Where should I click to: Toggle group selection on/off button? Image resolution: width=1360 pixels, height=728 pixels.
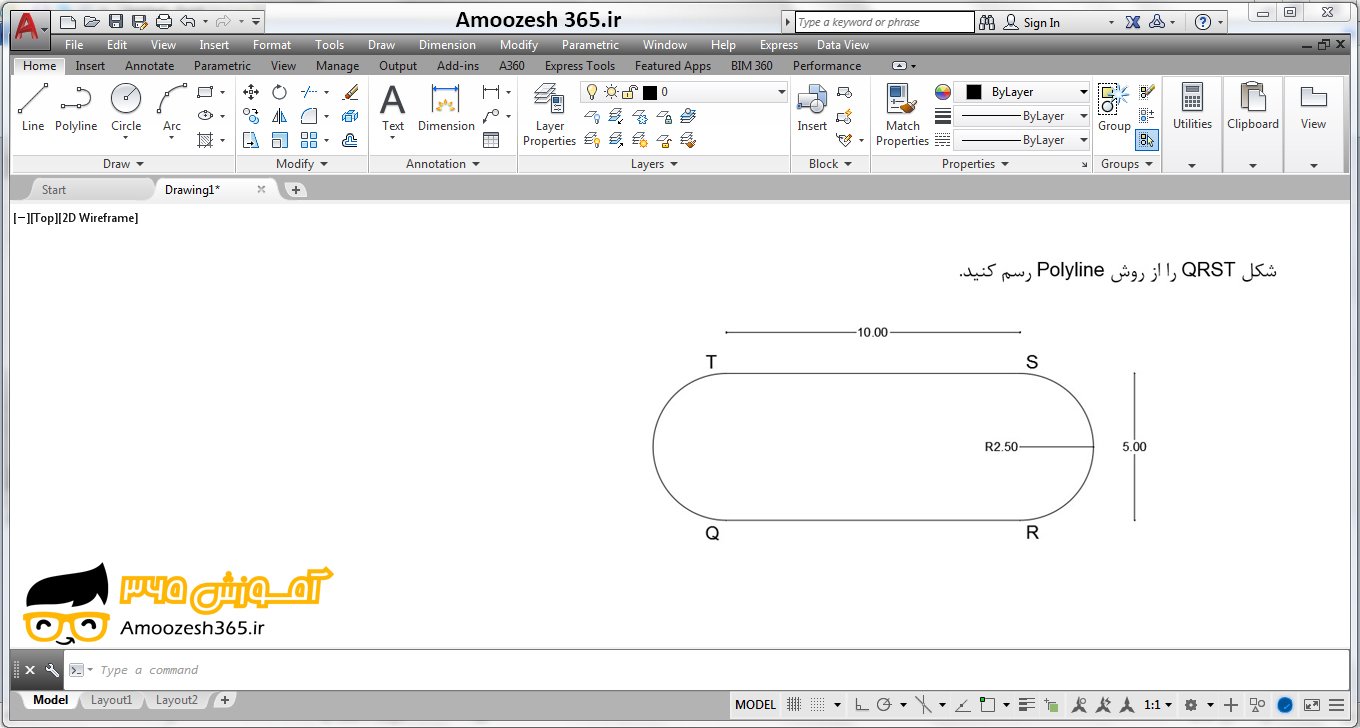click(x=1146, y=140)
